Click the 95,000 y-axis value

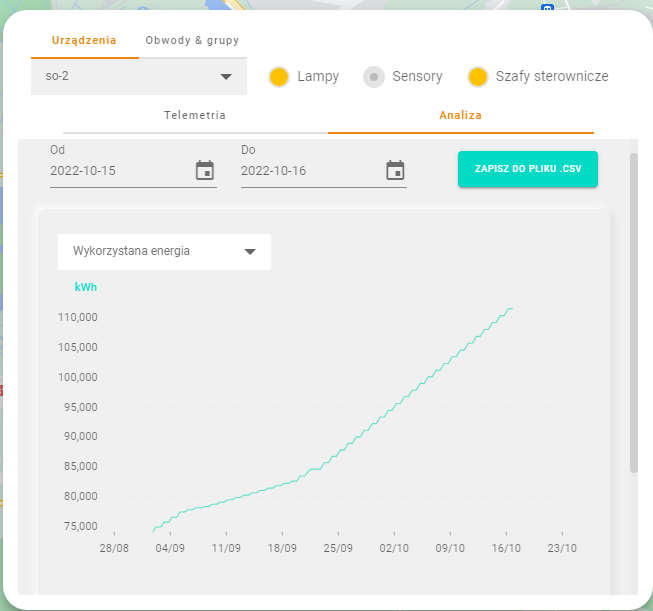click(81, 407)
